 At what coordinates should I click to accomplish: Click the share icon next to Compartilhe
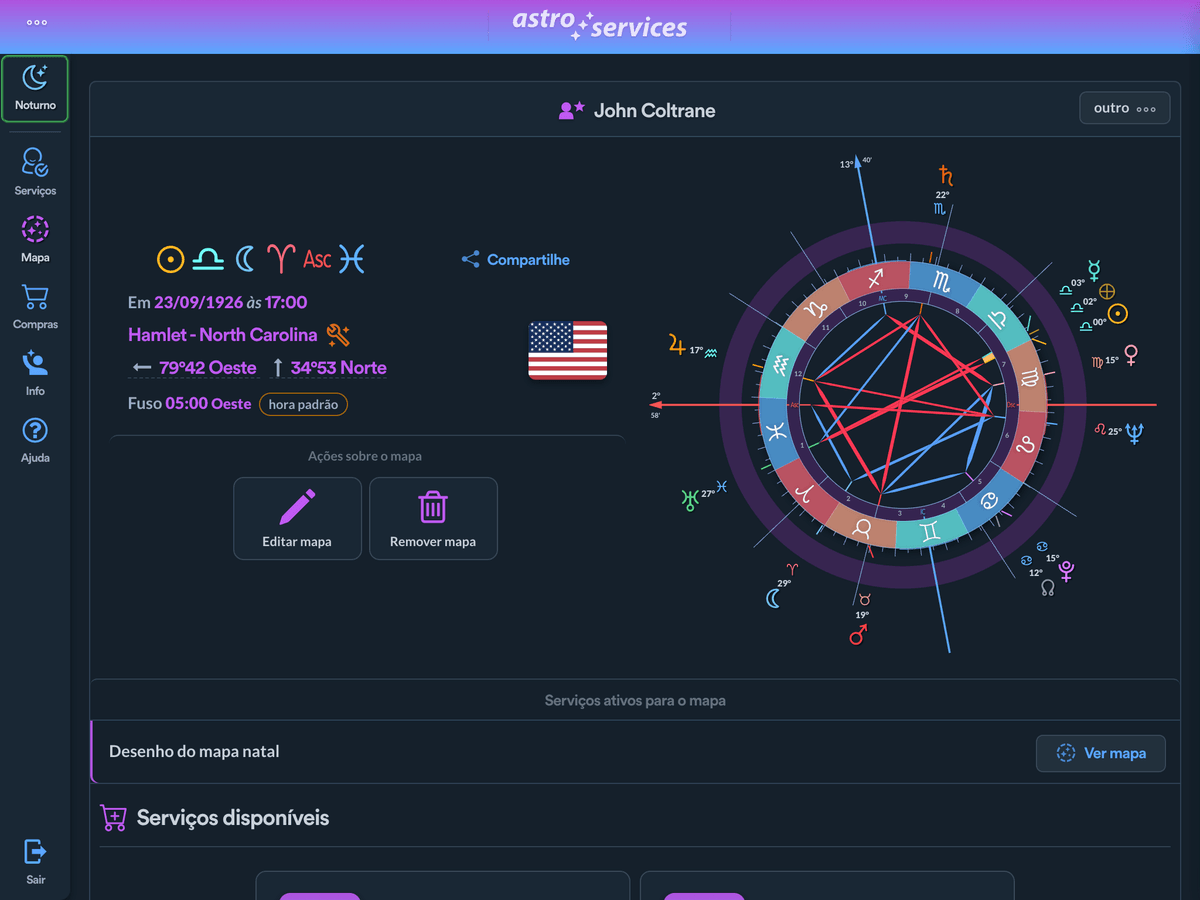pos(468,259)
